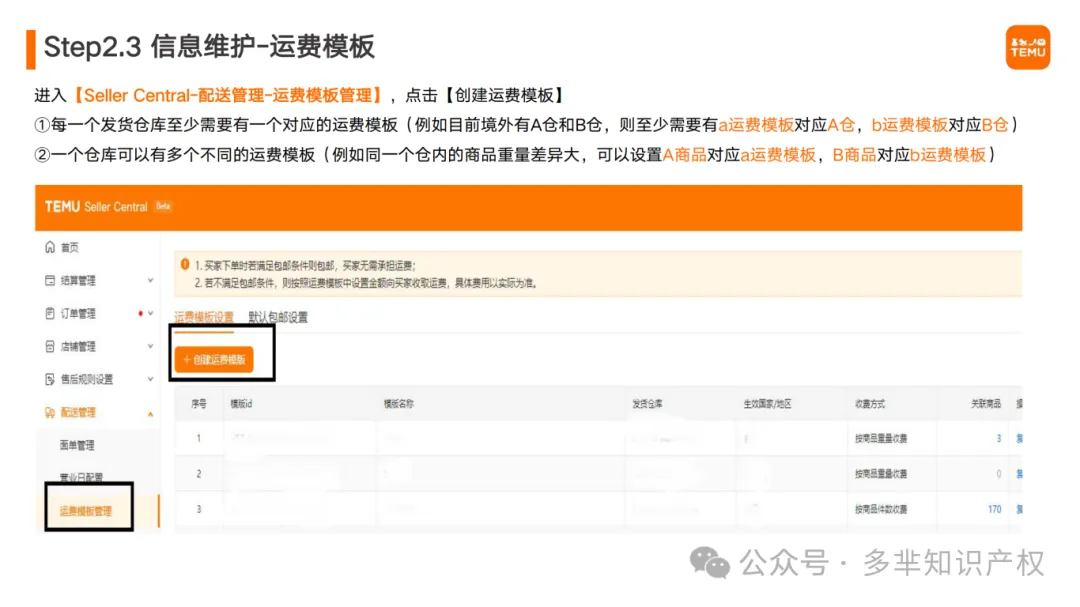
Task: Click the red notification dot on 订单管理
Action: [x=141, y=313]
